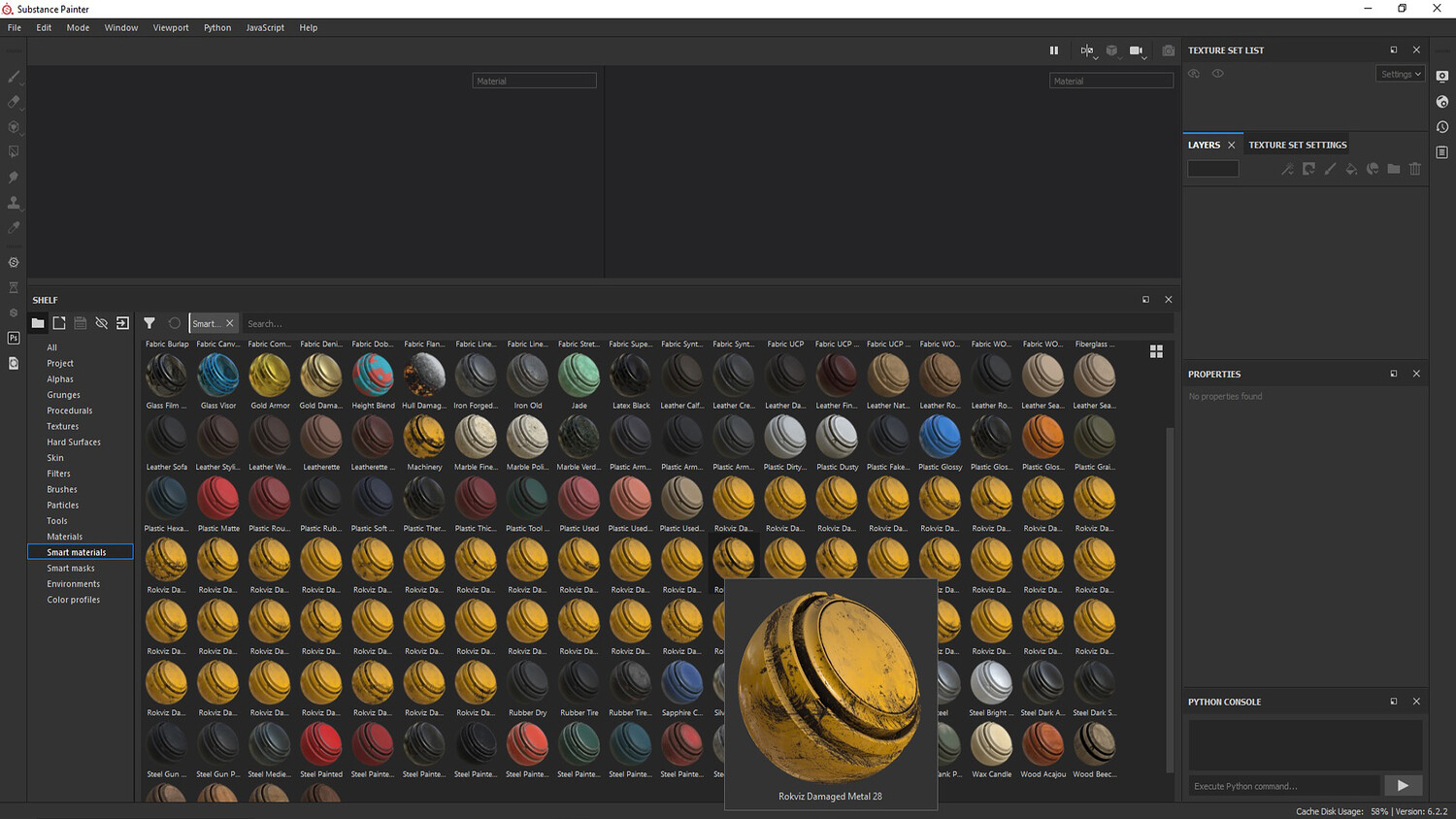Screen dimensions: 1456x819
Task: Add a fill layer with bucket icon
Action: (x=1351, y=169)
